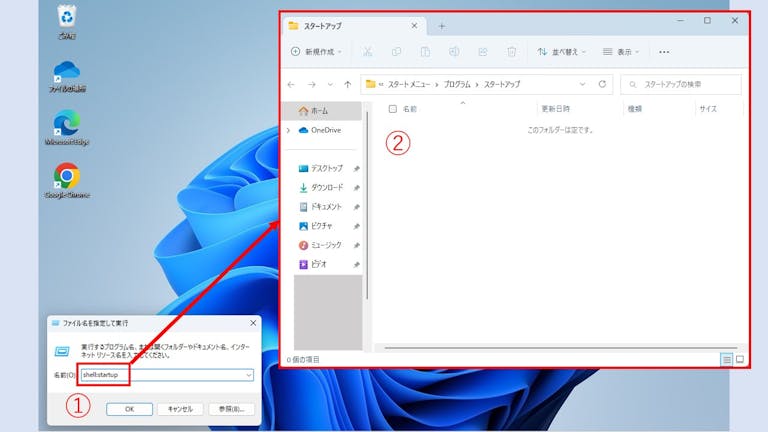Screen dimensions: 768x432
Task: Click the スタートアップの検索 search box
Action: tap(681, 84)
